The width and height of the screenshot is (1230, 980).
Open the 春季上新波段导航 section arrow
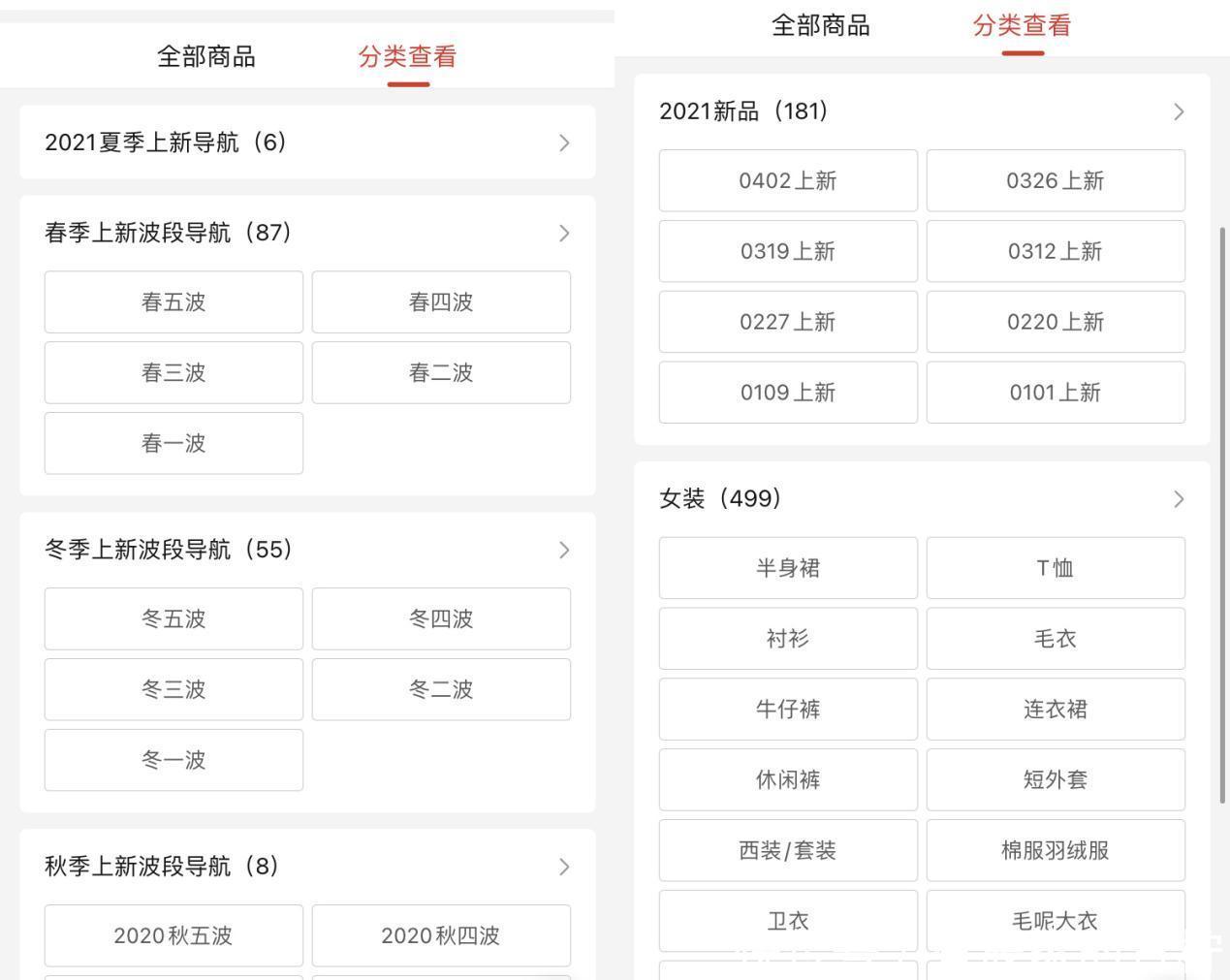click(563, 233)
